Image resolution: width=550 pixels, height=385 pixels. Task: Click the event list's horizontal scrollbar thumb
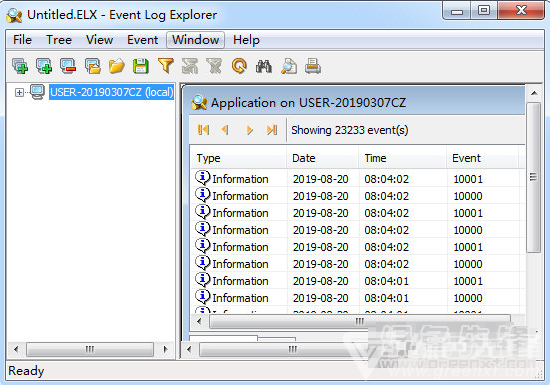(x=360, y=321)
